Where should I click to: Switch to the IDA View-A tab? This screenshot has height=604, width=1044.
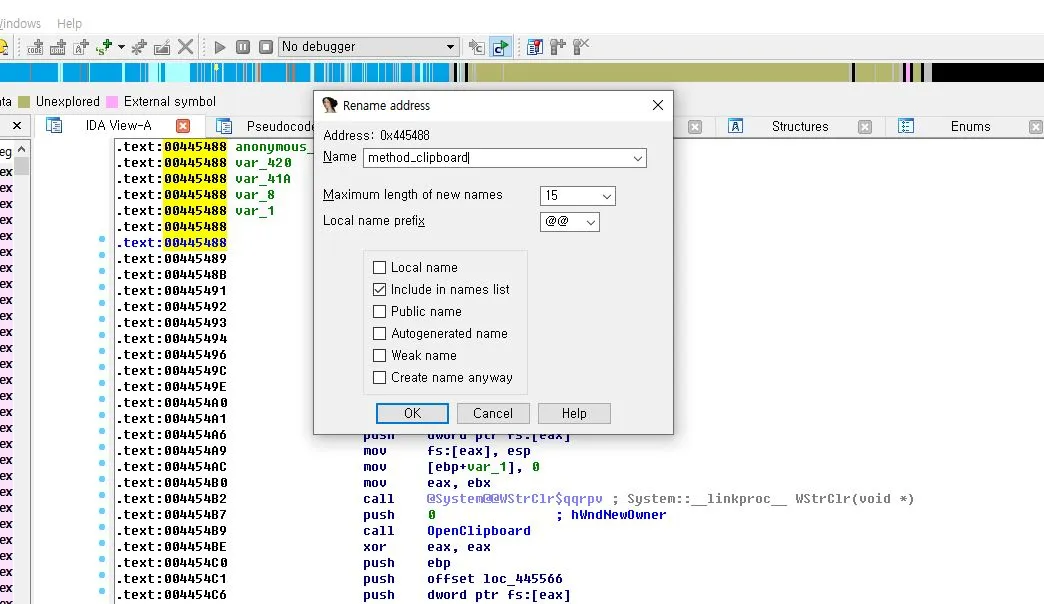[x=119, y=125]
